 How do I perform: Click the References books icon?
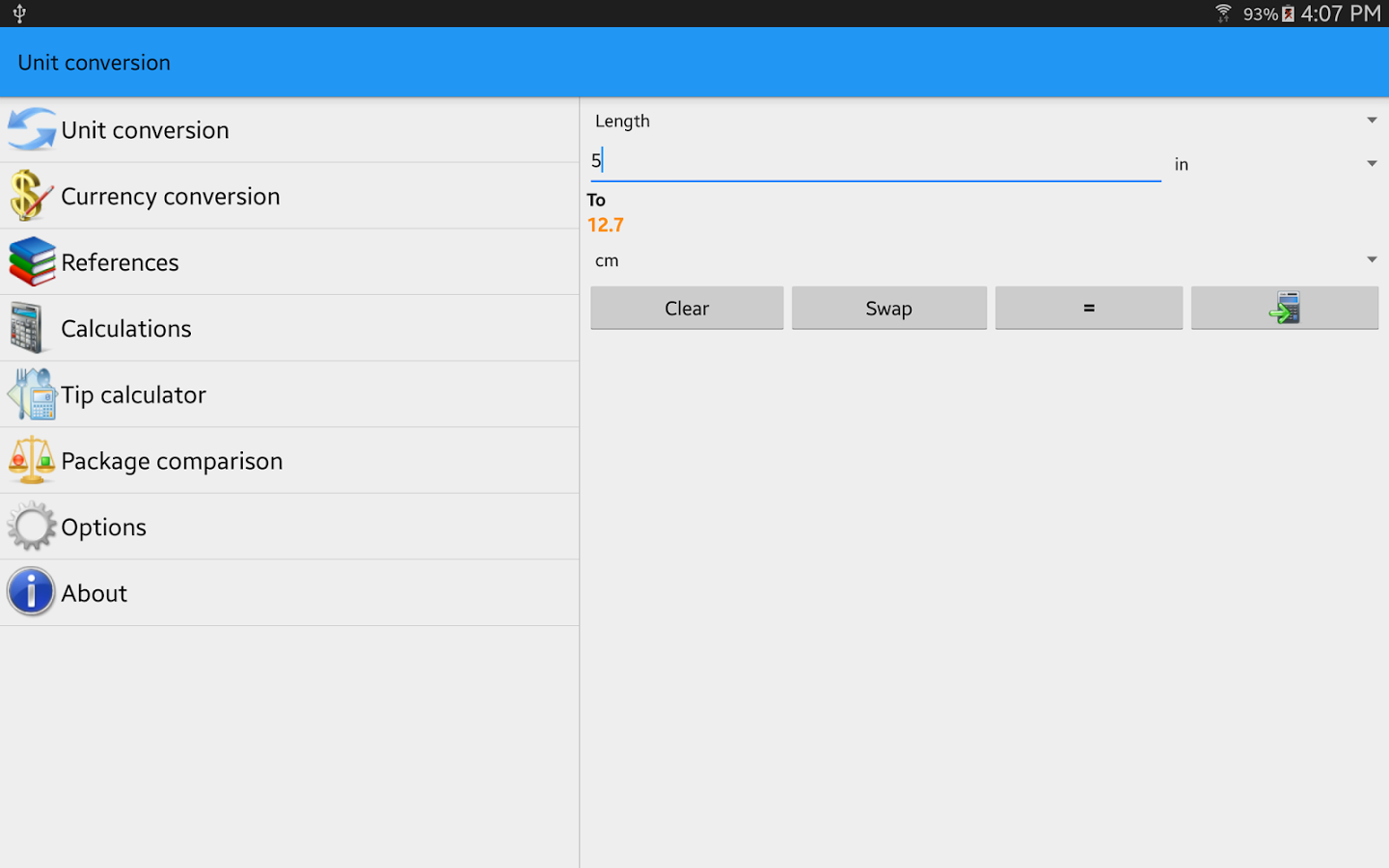(32, 261)
